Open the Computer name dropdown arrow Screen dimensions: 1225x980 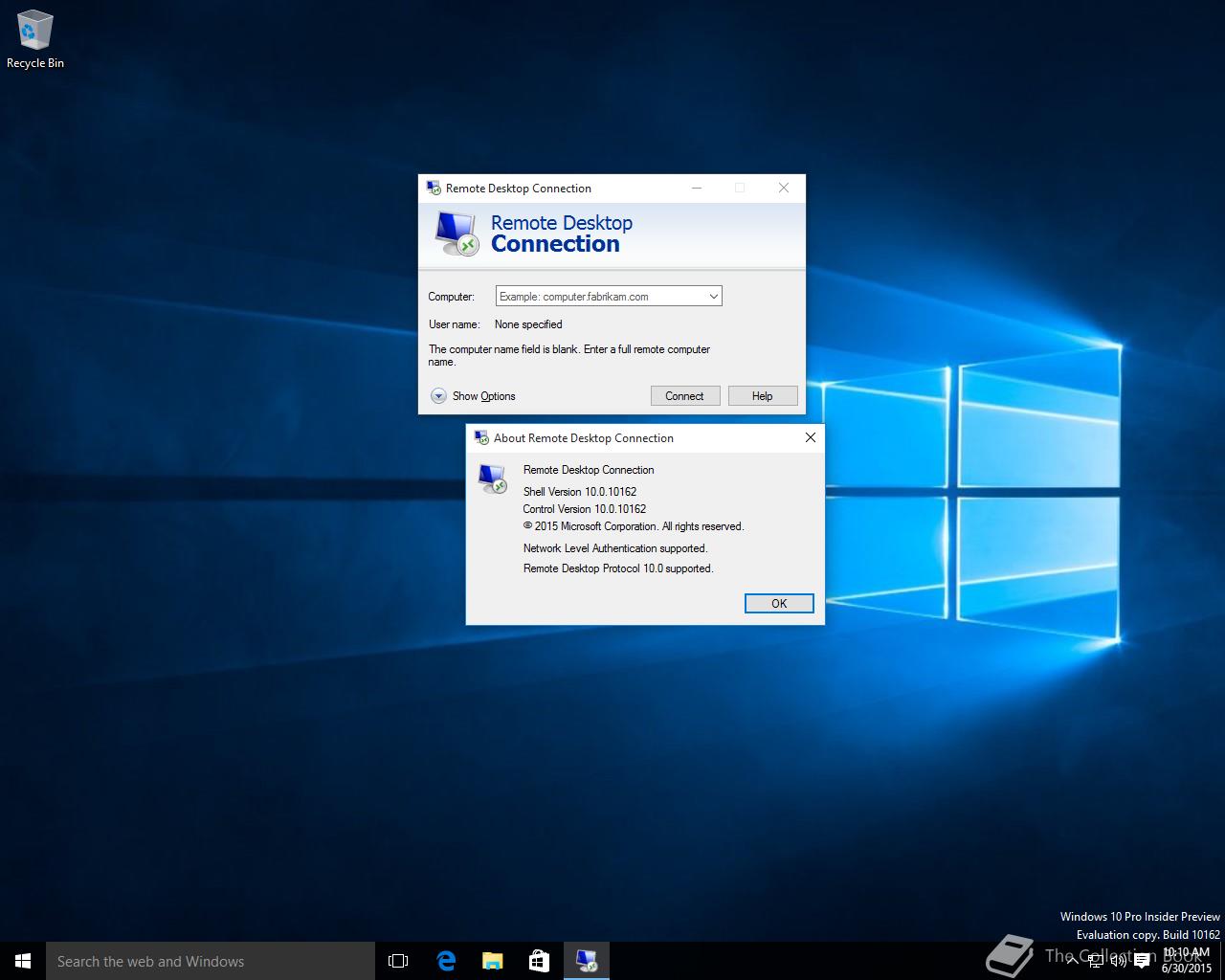713,297
